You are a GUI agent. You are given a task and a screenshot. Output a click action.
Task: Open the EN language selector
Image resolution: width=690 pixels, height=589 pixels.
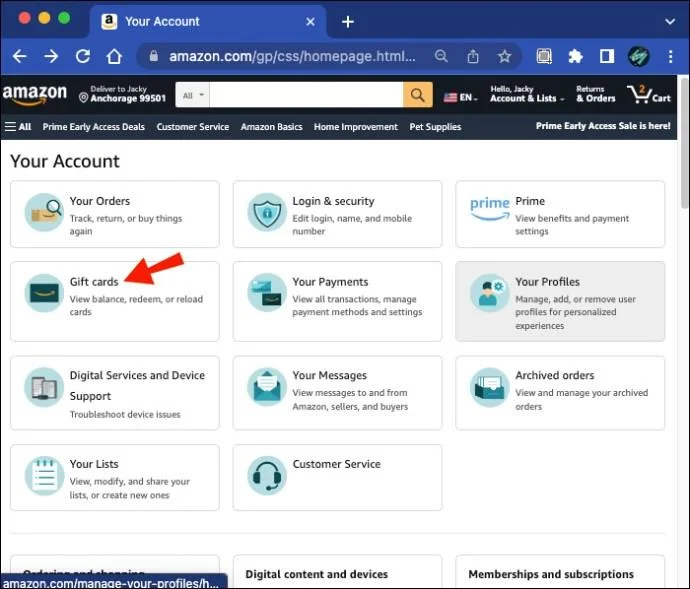click(x=461, y=97)
